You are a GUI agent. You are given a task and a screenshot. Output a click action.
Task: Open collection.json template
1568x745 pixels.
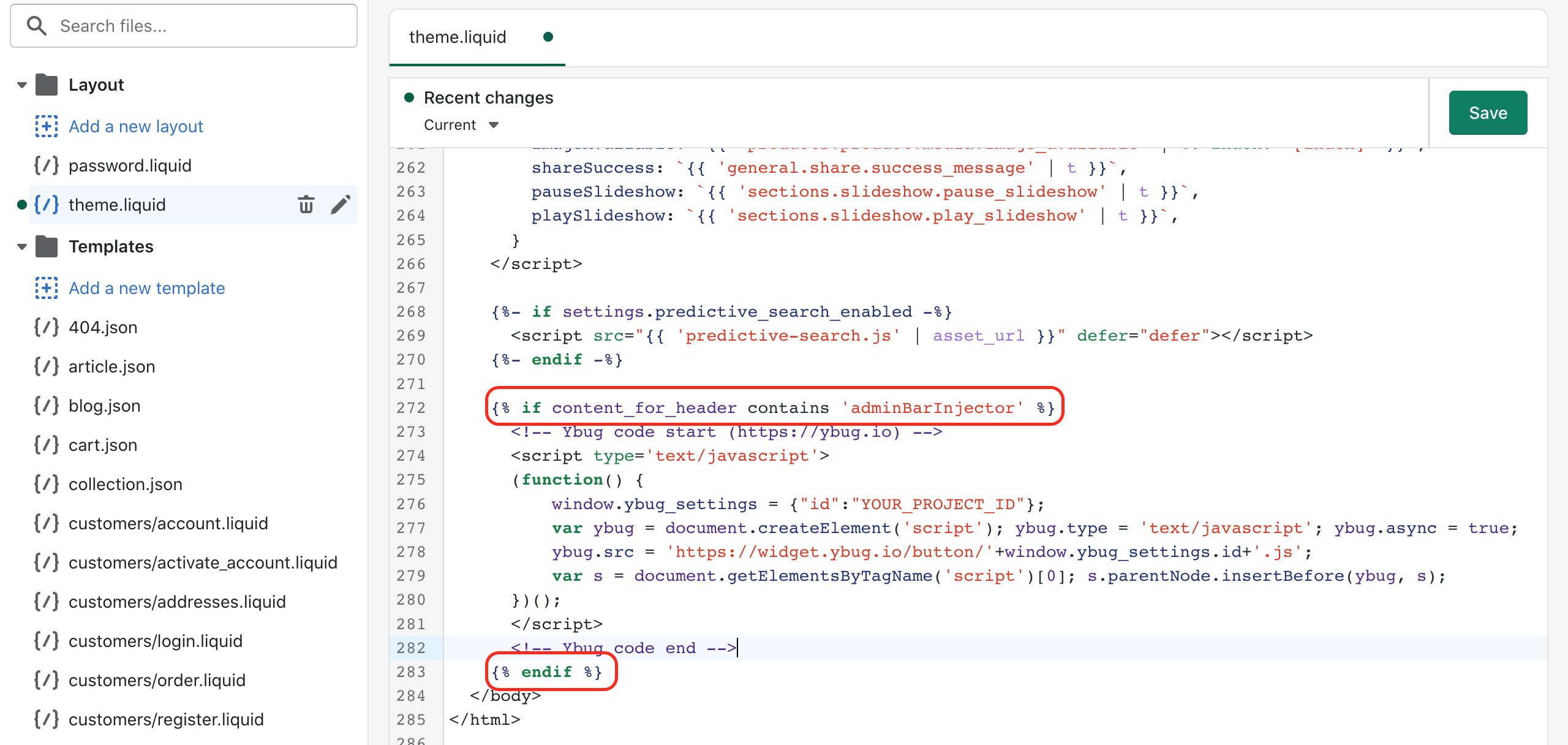click(126, 484)
